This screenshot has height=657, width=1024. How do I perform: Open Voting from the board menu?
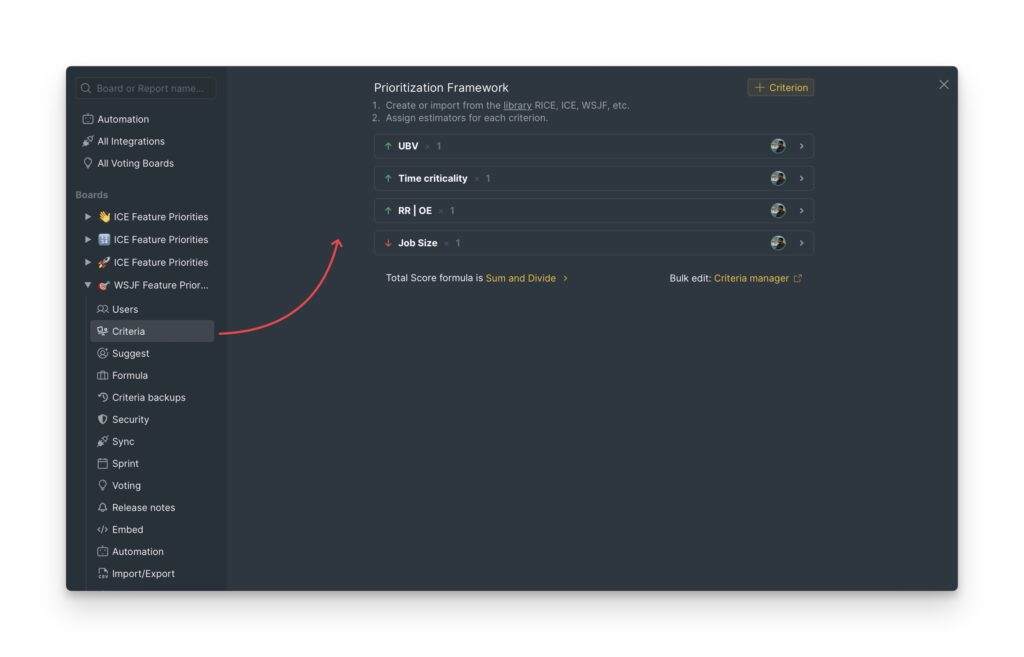coord(125,485)
